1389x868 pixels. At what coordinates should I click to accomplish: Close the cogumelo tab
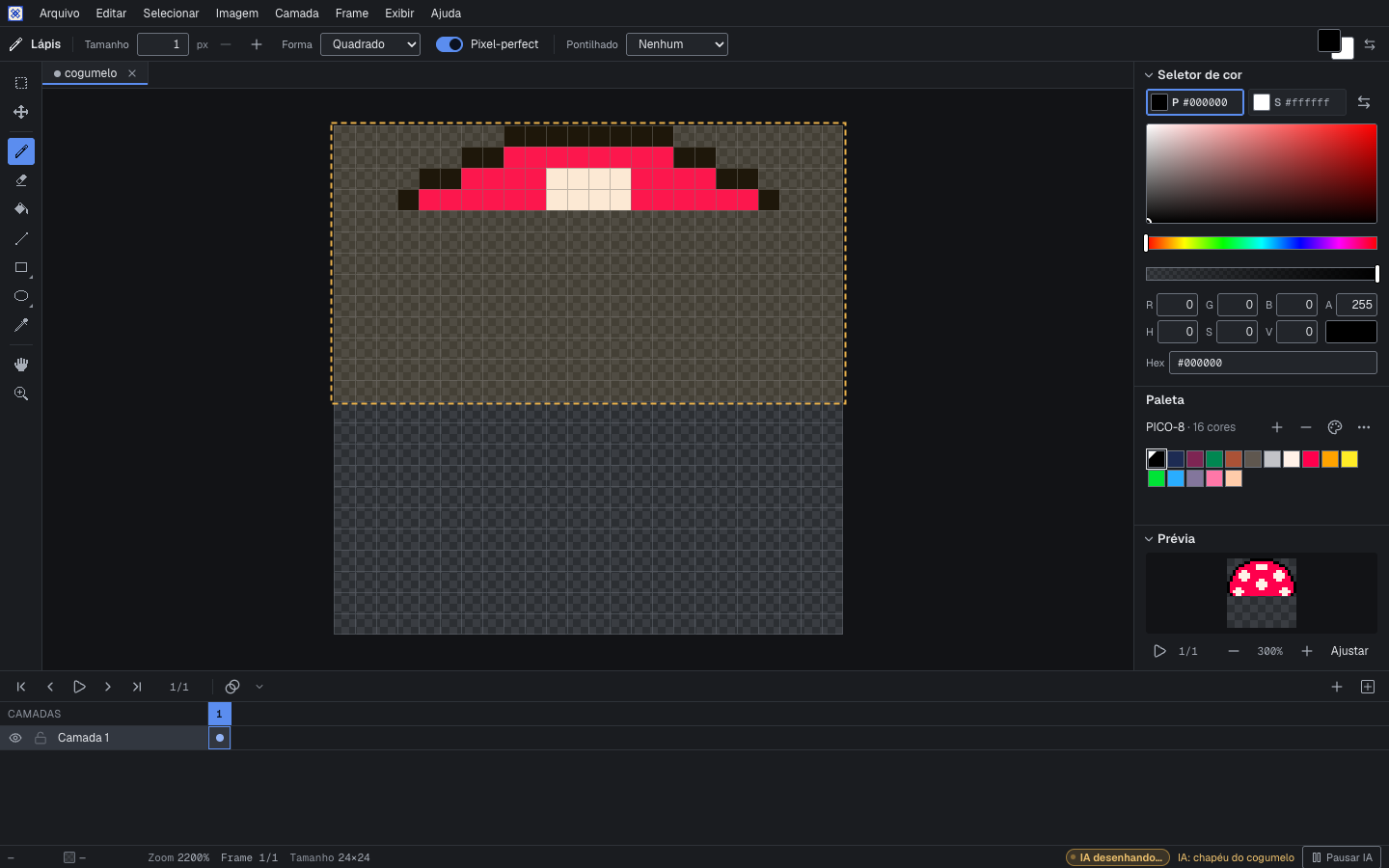pyautogui.click(x=132, y=73)
